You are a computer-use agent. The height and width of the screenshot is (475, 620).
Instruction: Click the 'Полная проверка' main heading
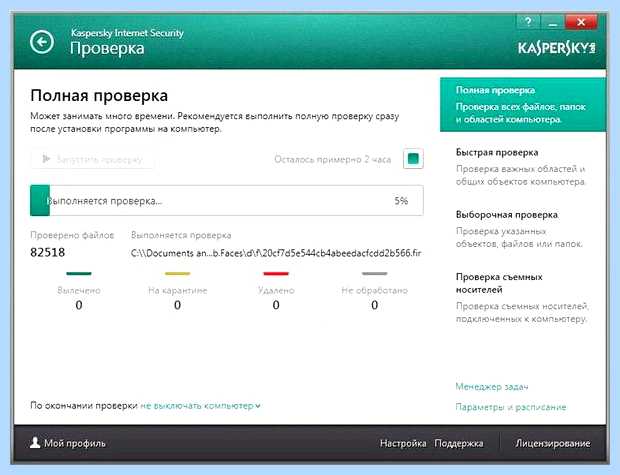pyautogui.click(x=99, y=96)
